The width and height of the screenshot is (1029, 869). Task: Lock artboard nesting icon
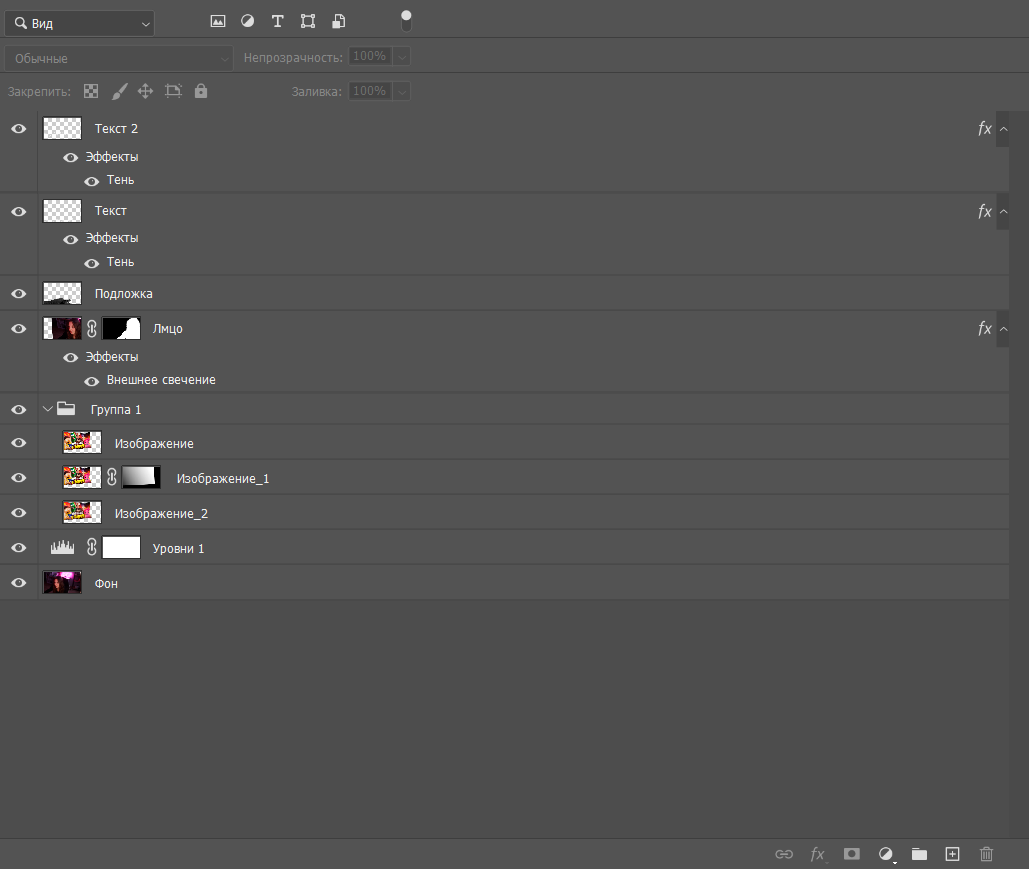(x=173, y=91)
